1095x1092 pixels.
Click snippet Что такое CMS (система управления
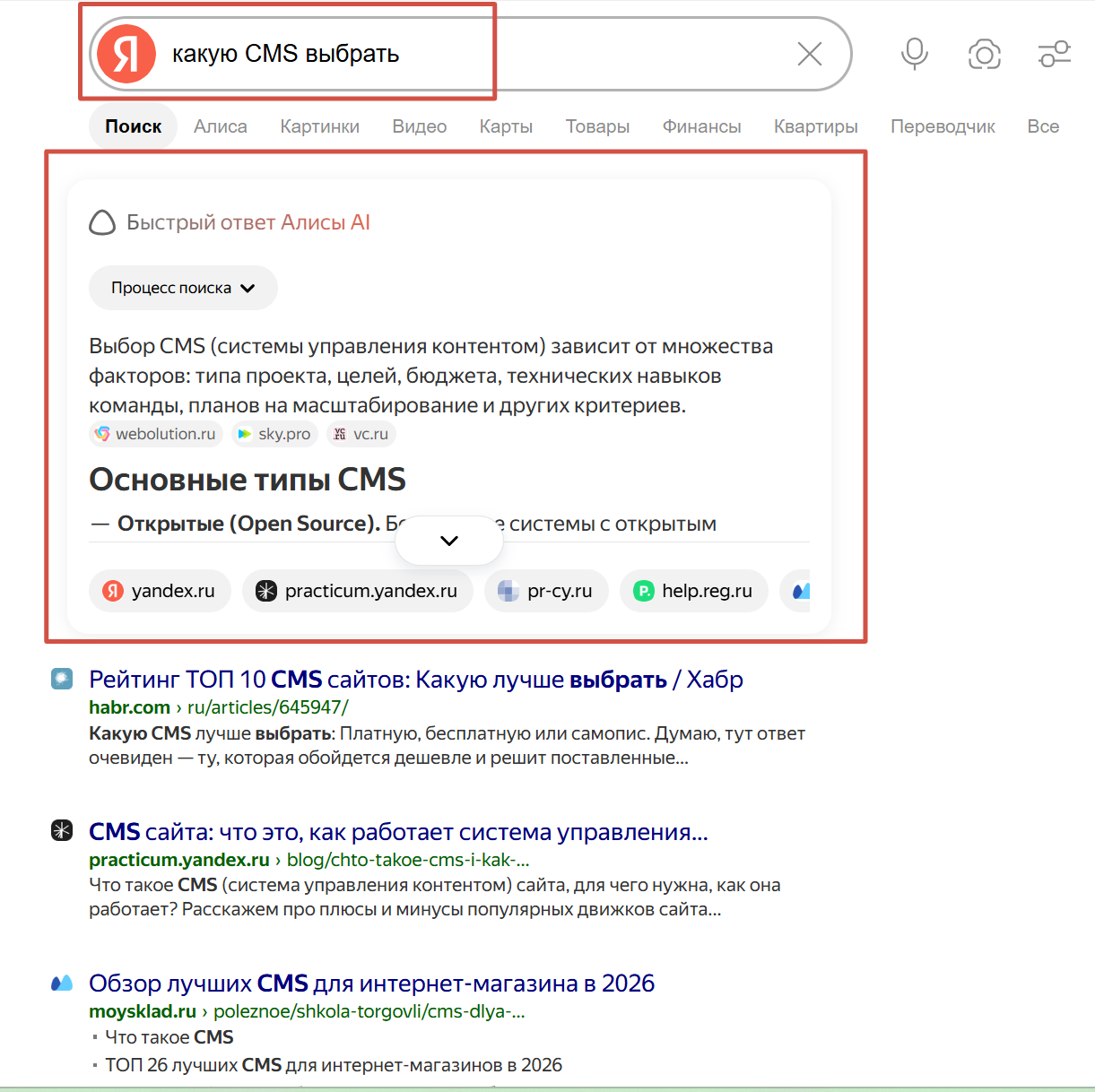pyautogui.click(x=435, y=897)
